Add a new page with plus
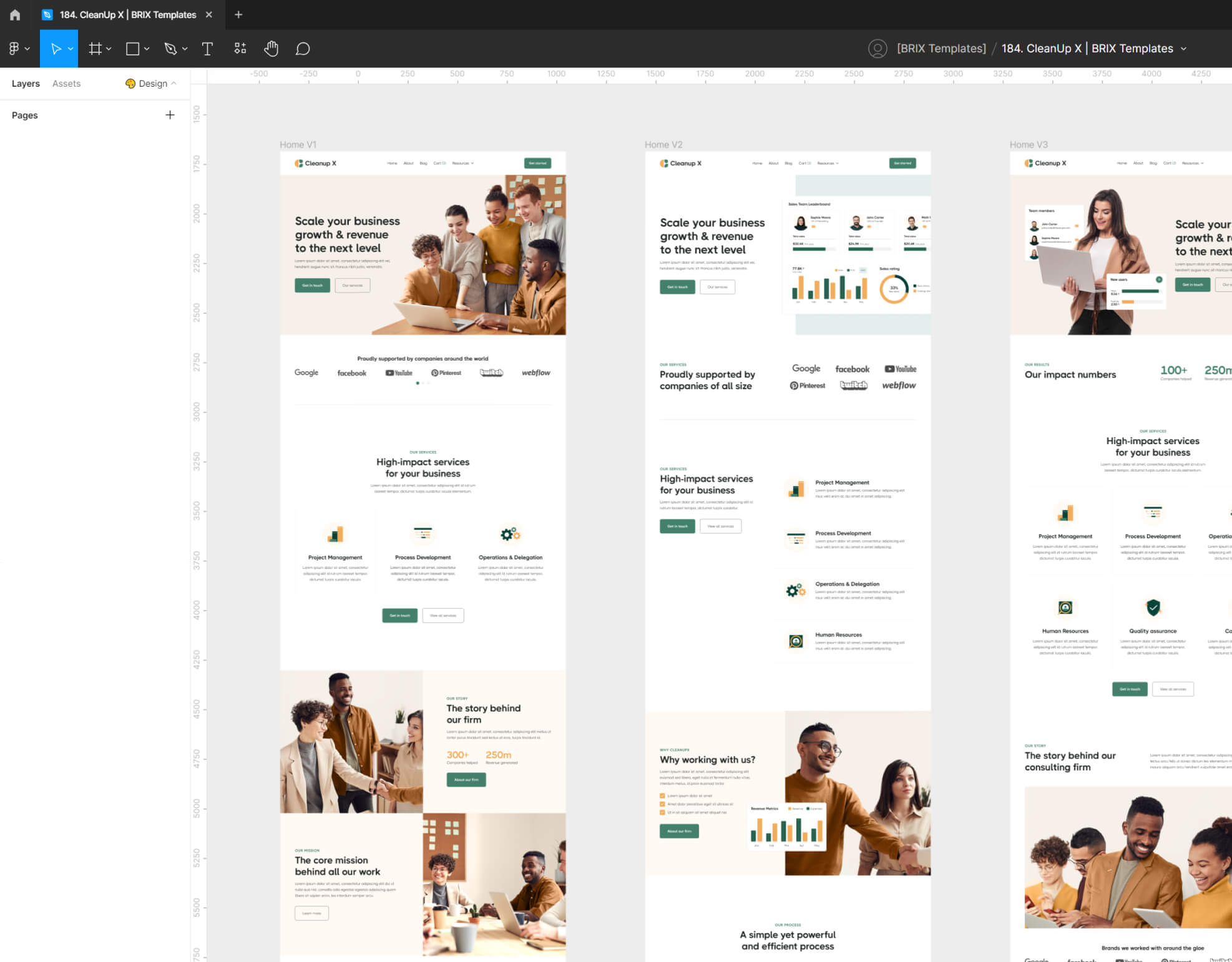Image resolution: width=1232 pixels, height=962 pixels. point(170,115)
